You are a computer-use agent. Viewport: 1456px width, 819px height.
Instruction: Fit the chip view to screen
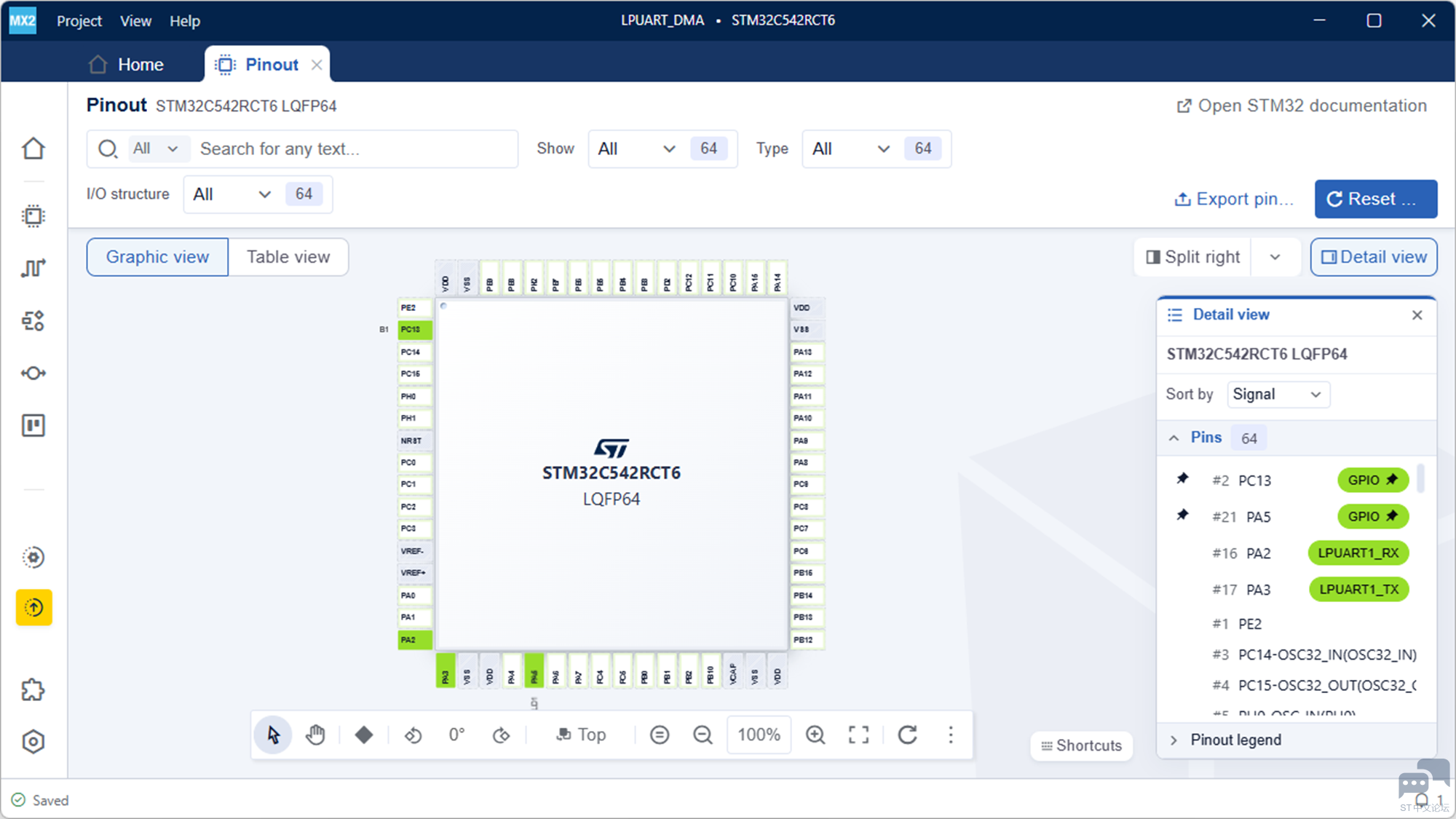[859, 735]
